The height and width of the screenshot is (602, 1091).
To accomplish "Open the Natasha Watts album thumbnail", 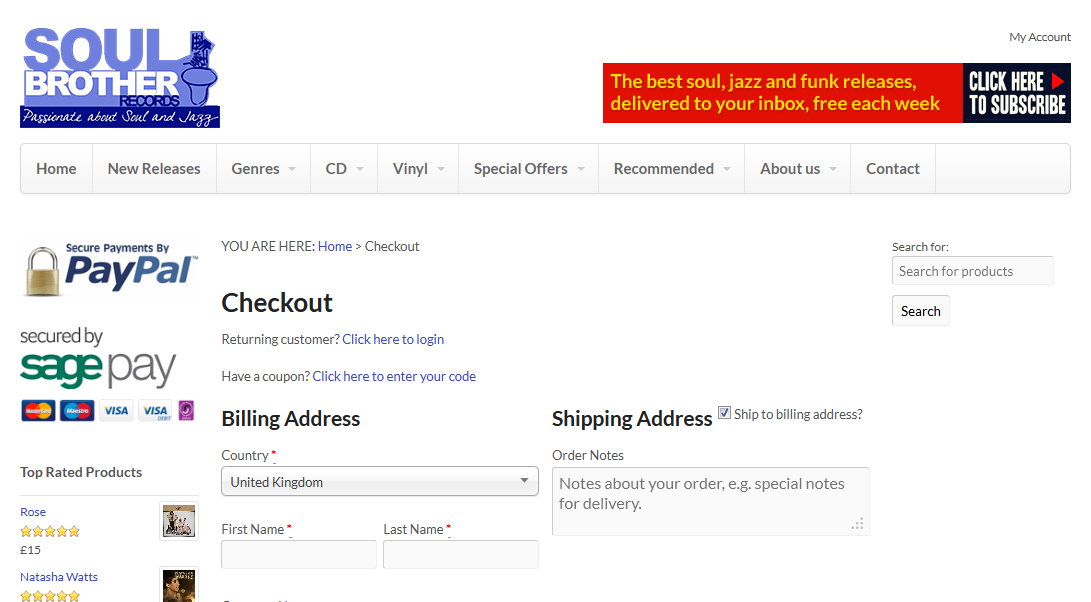I will click(178, 585).
